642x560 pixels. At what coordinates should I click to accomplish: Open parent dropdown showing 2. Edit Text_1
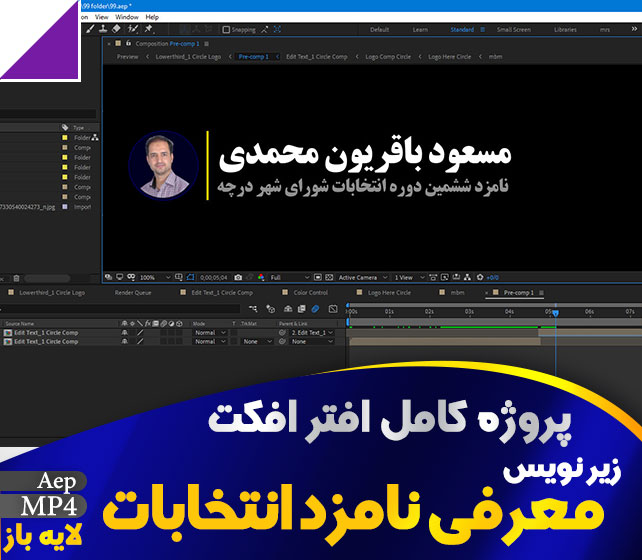[312, 333]
